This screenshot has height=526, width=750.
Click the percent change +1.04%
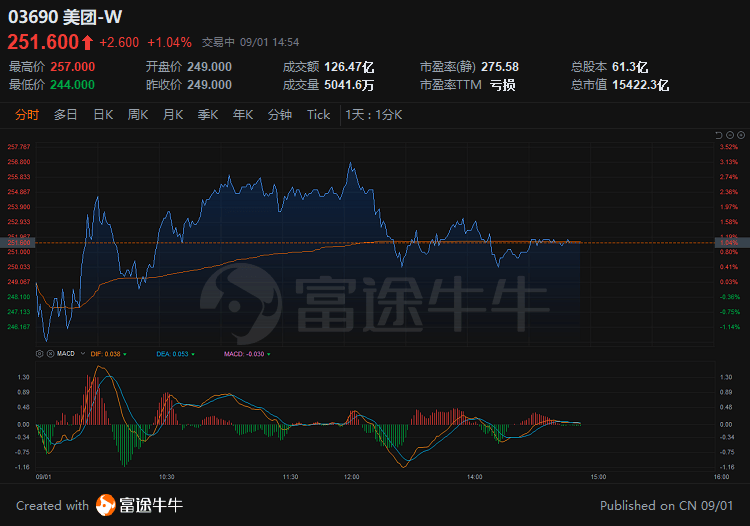point(169,43)
